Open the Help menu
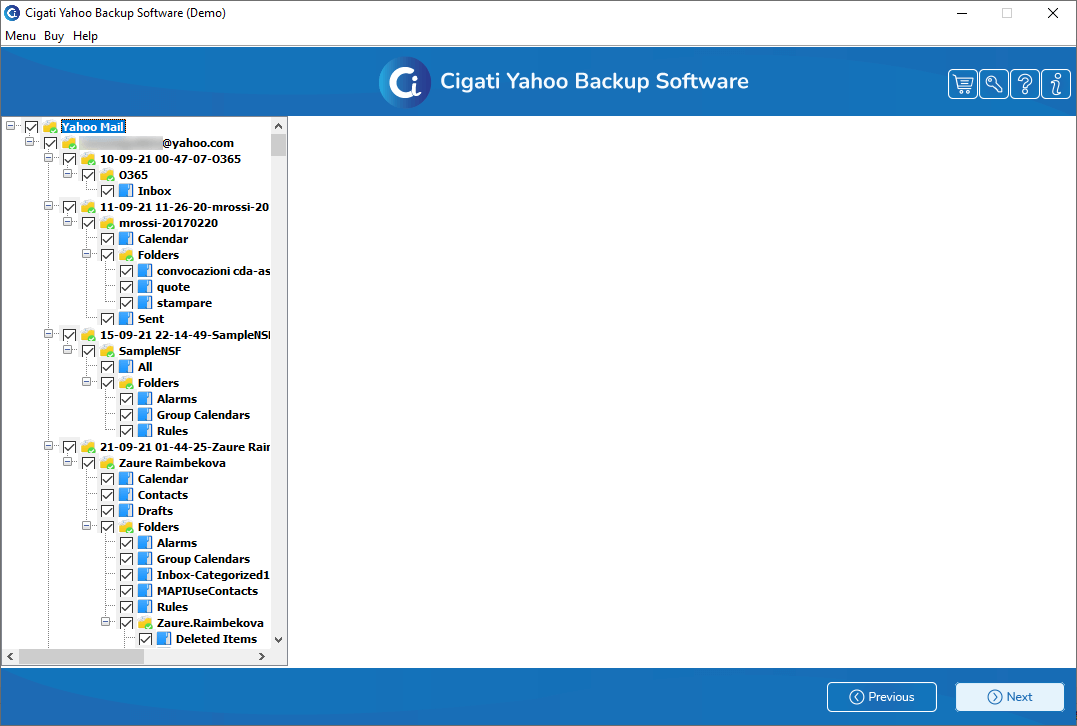The height and width of the screenshot is (726, 1077). click(x=85, y=36)
